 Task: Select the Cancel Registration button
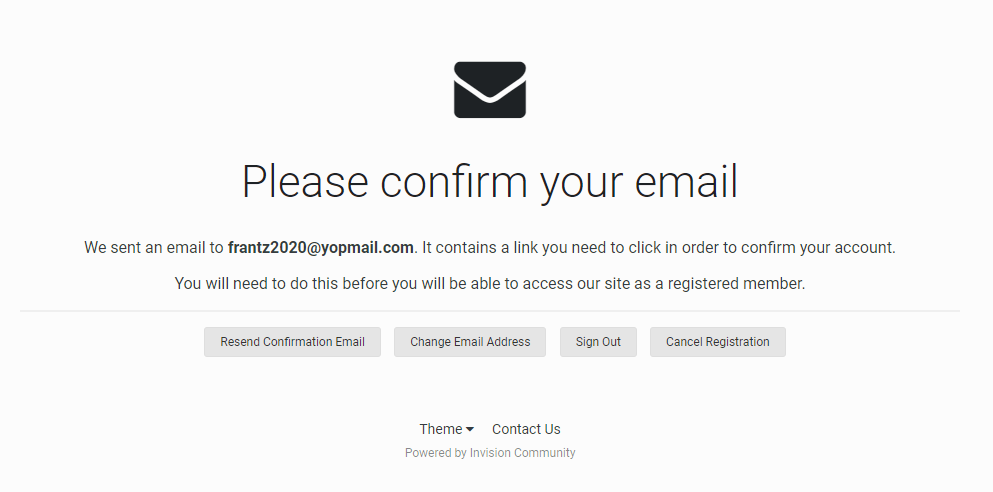[717, 342]
